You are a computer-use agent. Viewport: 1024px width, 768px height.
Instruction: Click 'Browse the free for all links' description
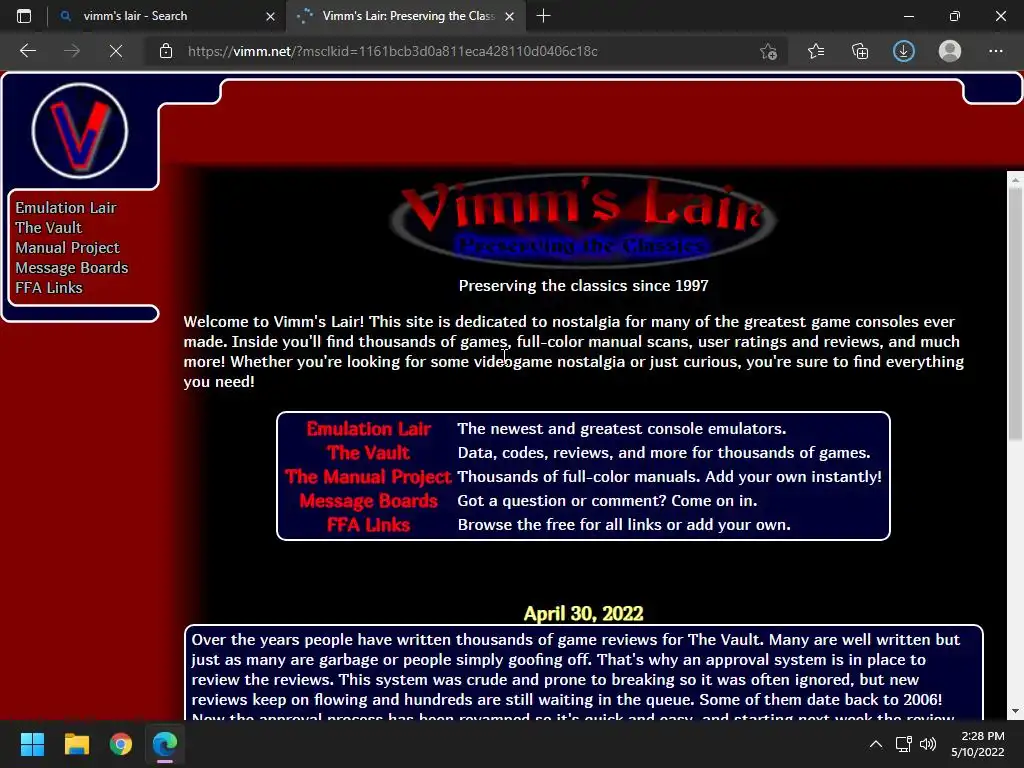click(624, 525)
